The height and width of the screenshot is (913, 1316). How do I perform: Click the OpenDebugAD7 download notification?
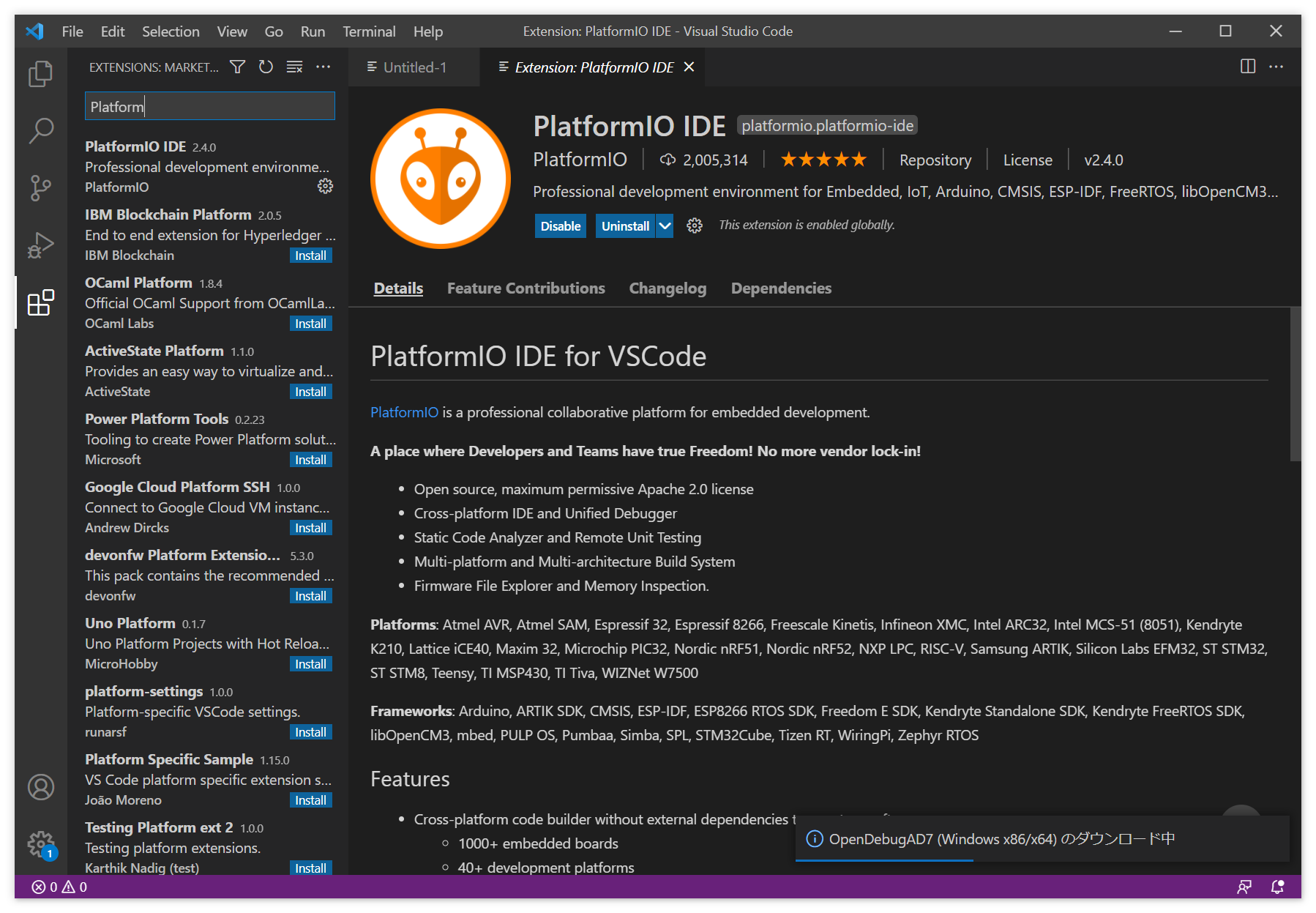click(1042, 839)
